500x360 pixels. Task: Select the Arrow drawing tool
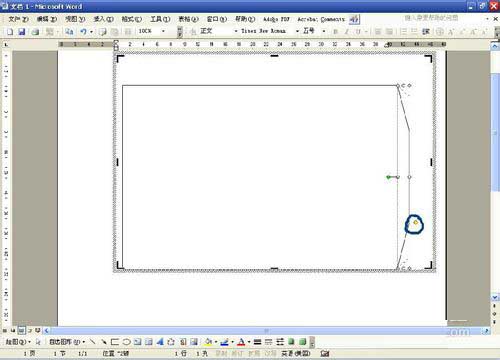[104, 342]
